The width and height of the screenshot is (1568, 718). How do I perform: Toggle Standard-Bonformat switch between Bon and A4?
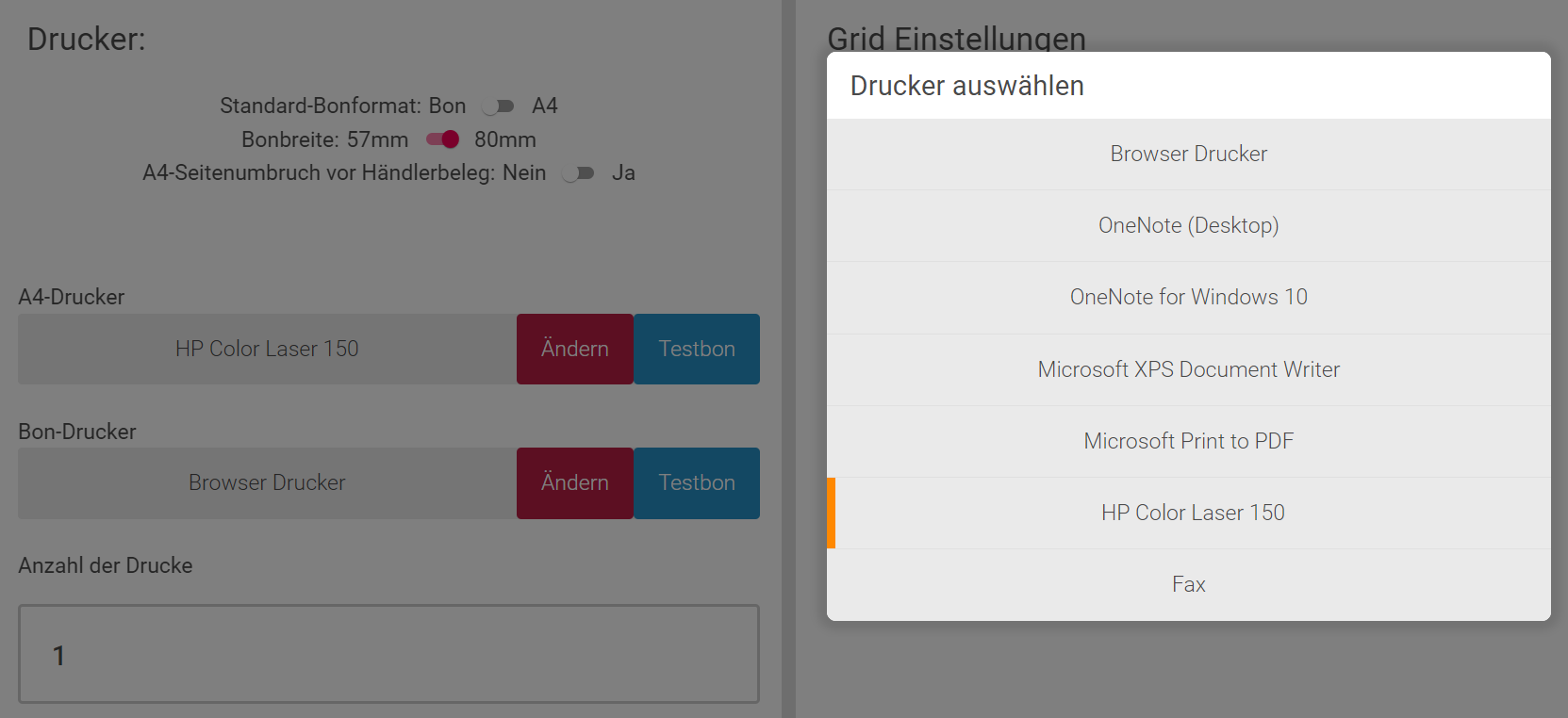pos(498,106)
